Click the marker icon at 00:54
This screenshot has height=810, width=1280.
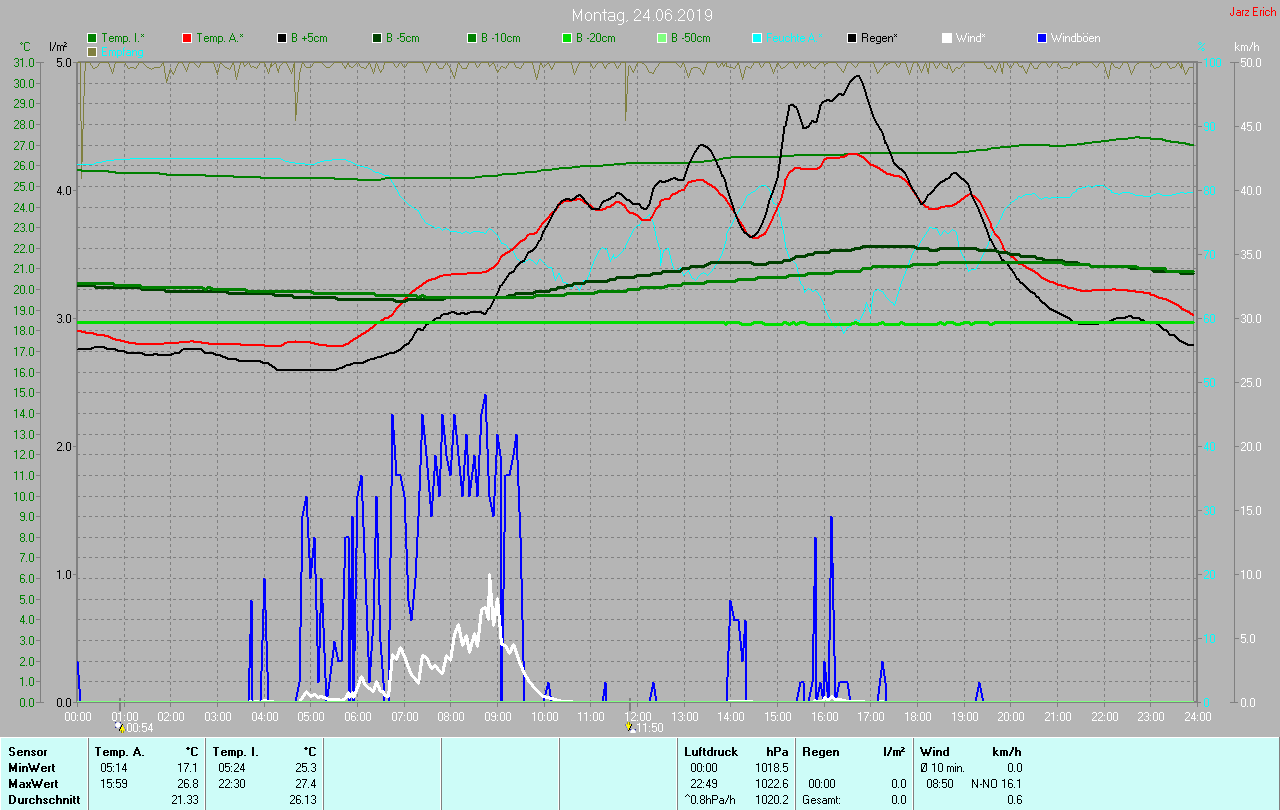pyautogui.click(x=121, y=728)
